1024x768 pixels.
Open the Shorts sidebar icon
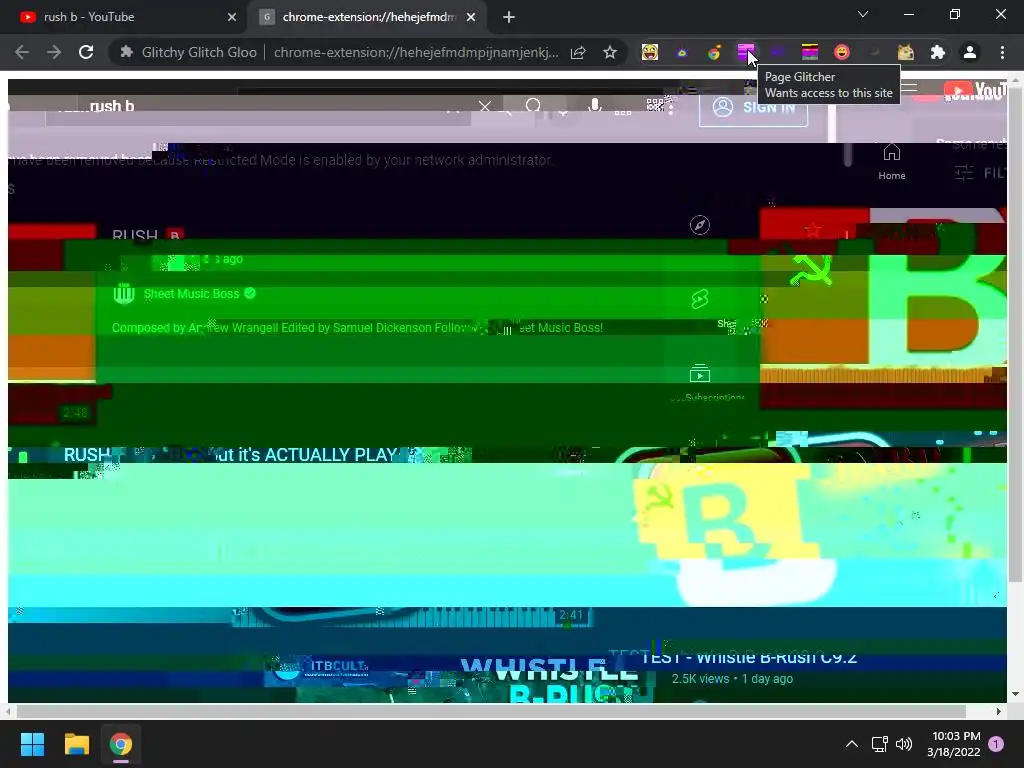(x=699, y=299)
